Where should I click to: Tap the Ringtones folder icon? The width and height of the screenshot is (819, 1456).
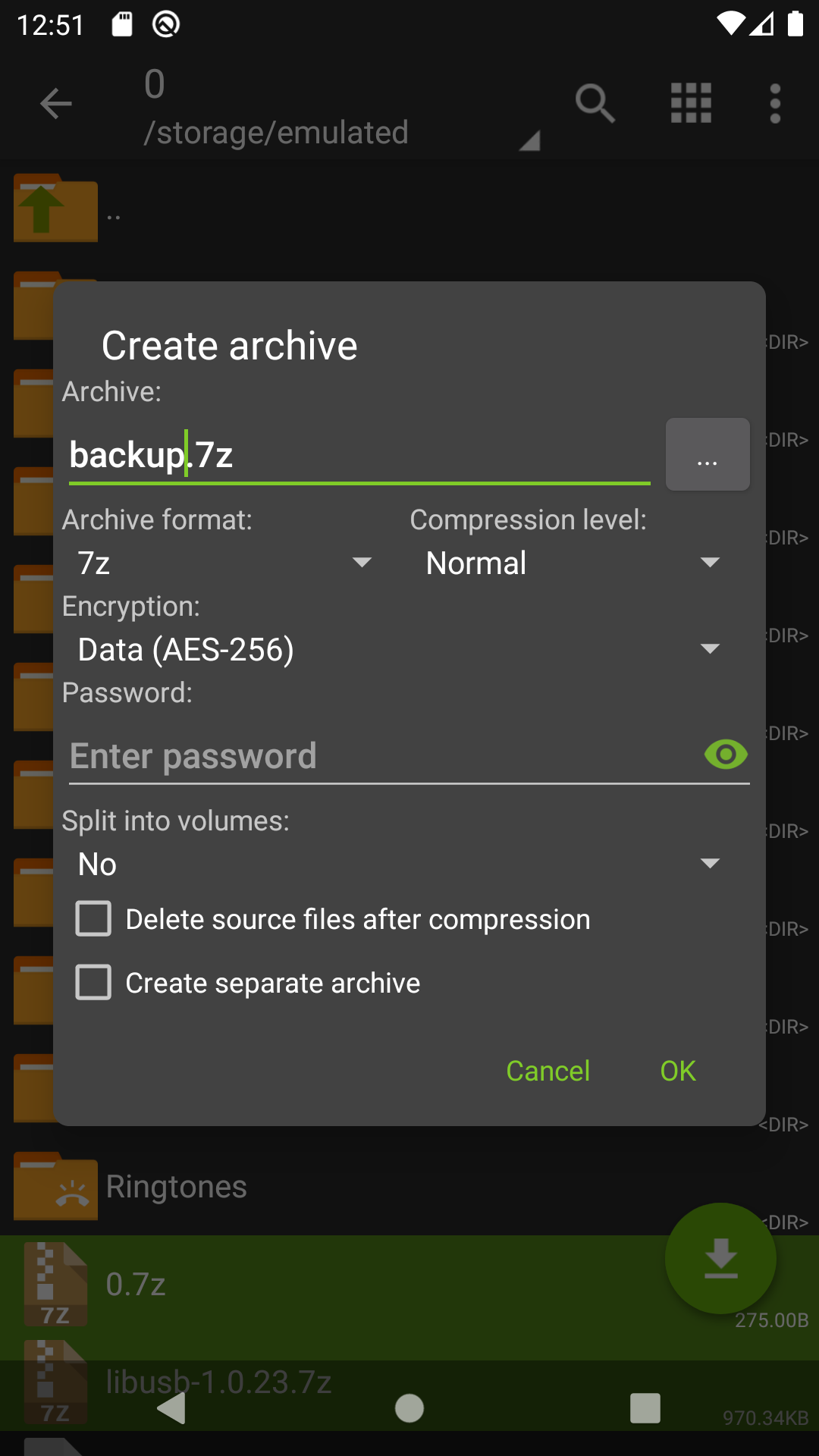click(x=55, y=1186)
